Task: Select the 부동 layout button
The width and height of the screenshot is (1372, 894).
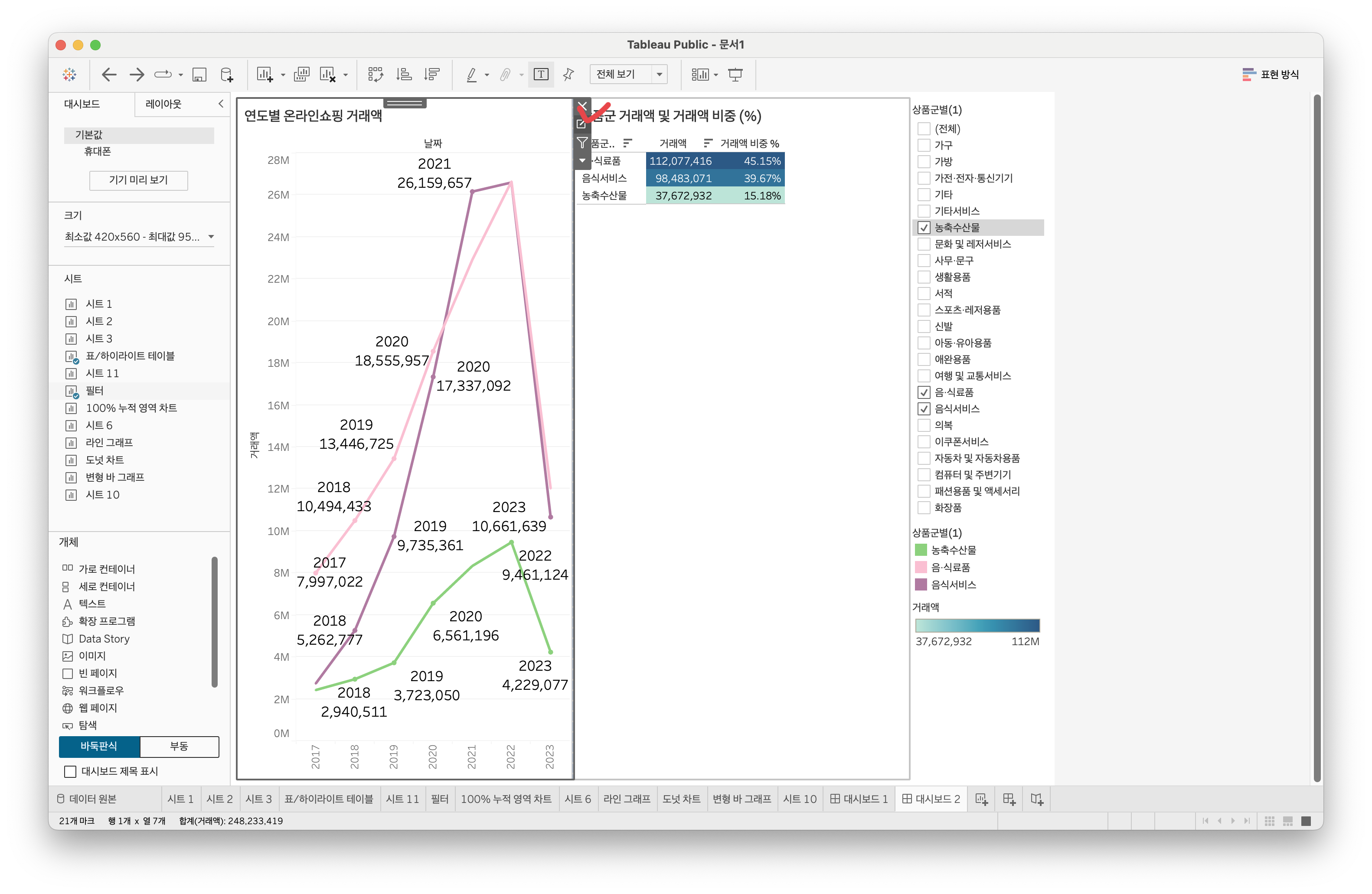Action: click(179, 746)
